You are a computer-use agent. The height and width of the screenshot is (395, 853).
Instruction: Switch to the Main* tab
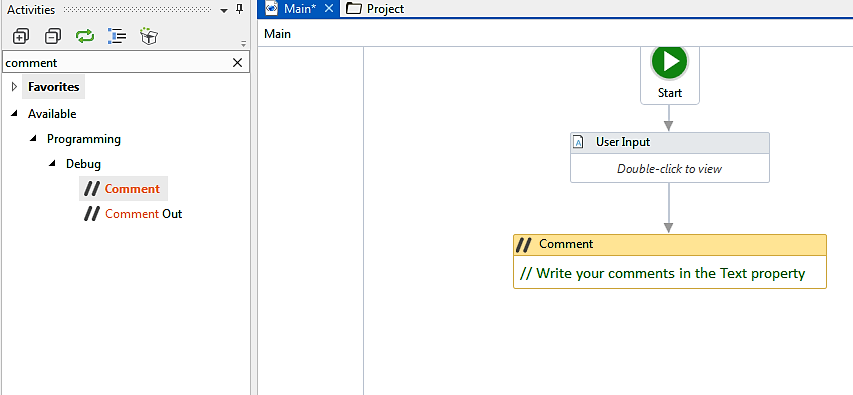(299, 9)
